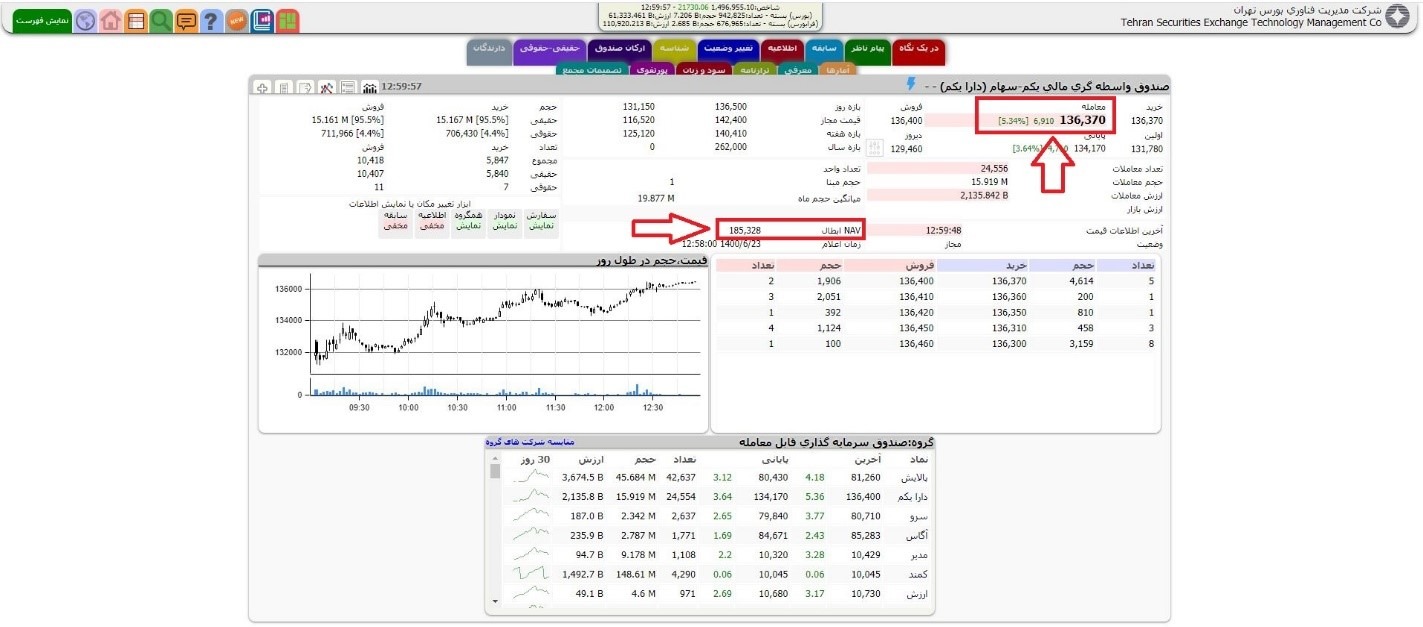Click the last trade price 136,370
This screenshot has height=627, width=1423.
point(1084,120)
